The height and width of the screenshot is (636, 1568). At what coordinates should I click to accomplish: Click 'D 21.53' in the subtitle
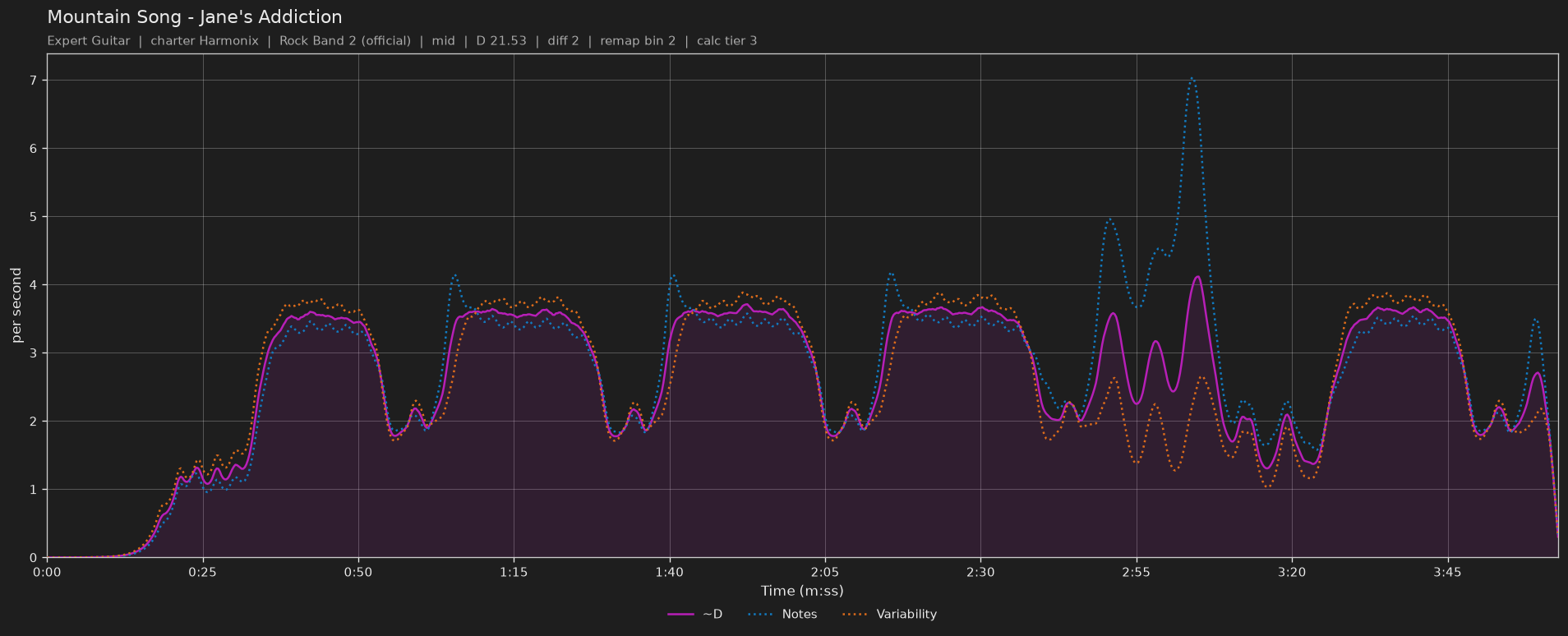(501, 41)
